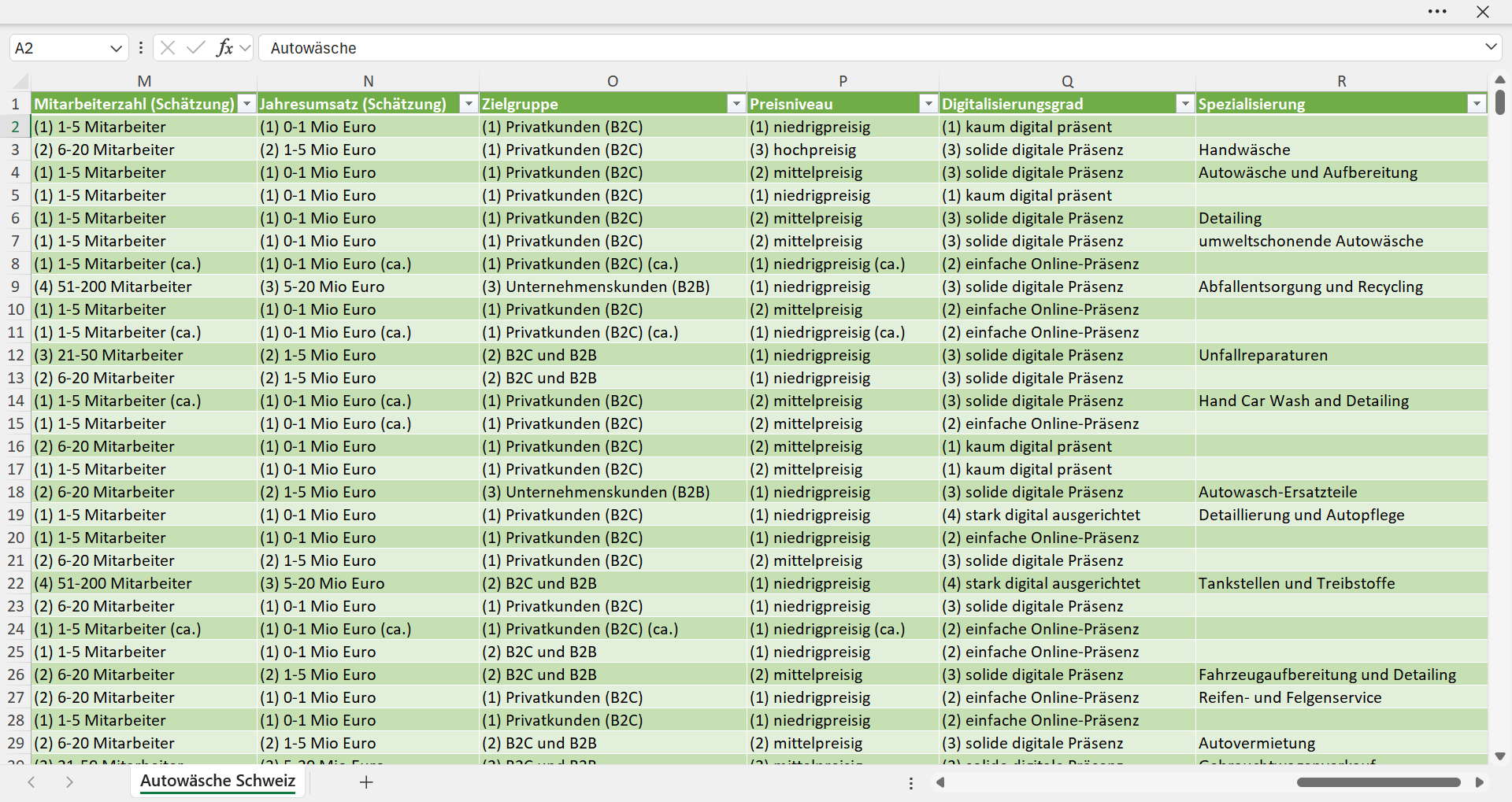Select (4) 51-200 Mitarbeiter cell in row 9
Screen dimensions: 1512x802
pyautogui.click(x=144, y=286)
